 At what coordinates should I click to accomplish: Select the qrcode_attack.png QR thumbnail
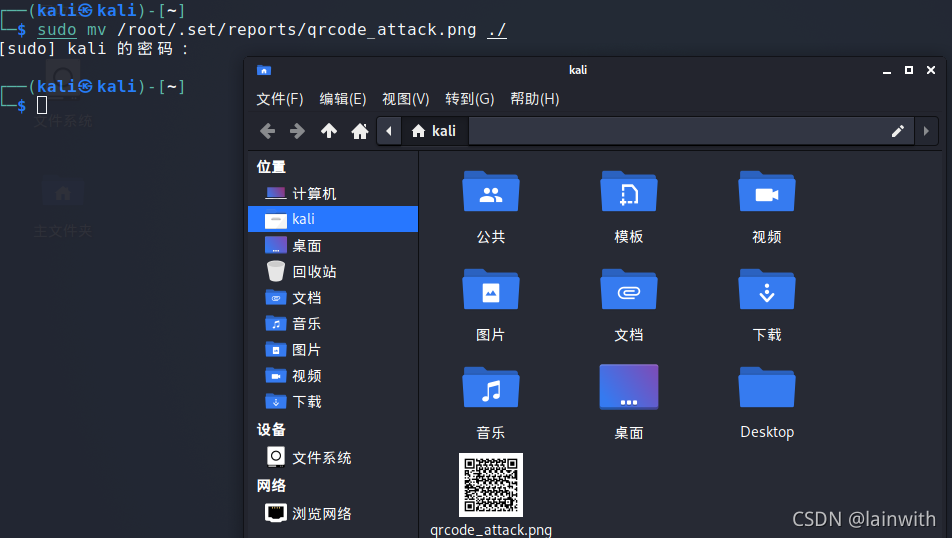coord(491,485)
